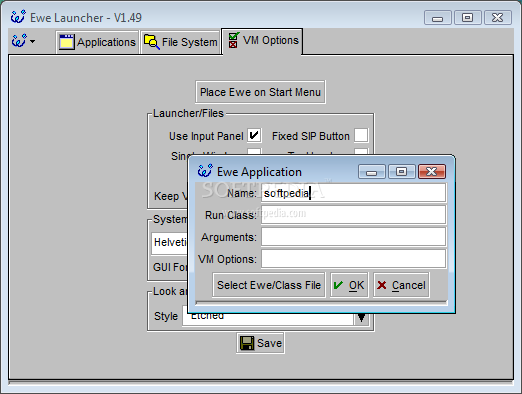The image size is (522, 394).
Task: Close the Ewe Launcher window
Action: [x=498, y=18]
